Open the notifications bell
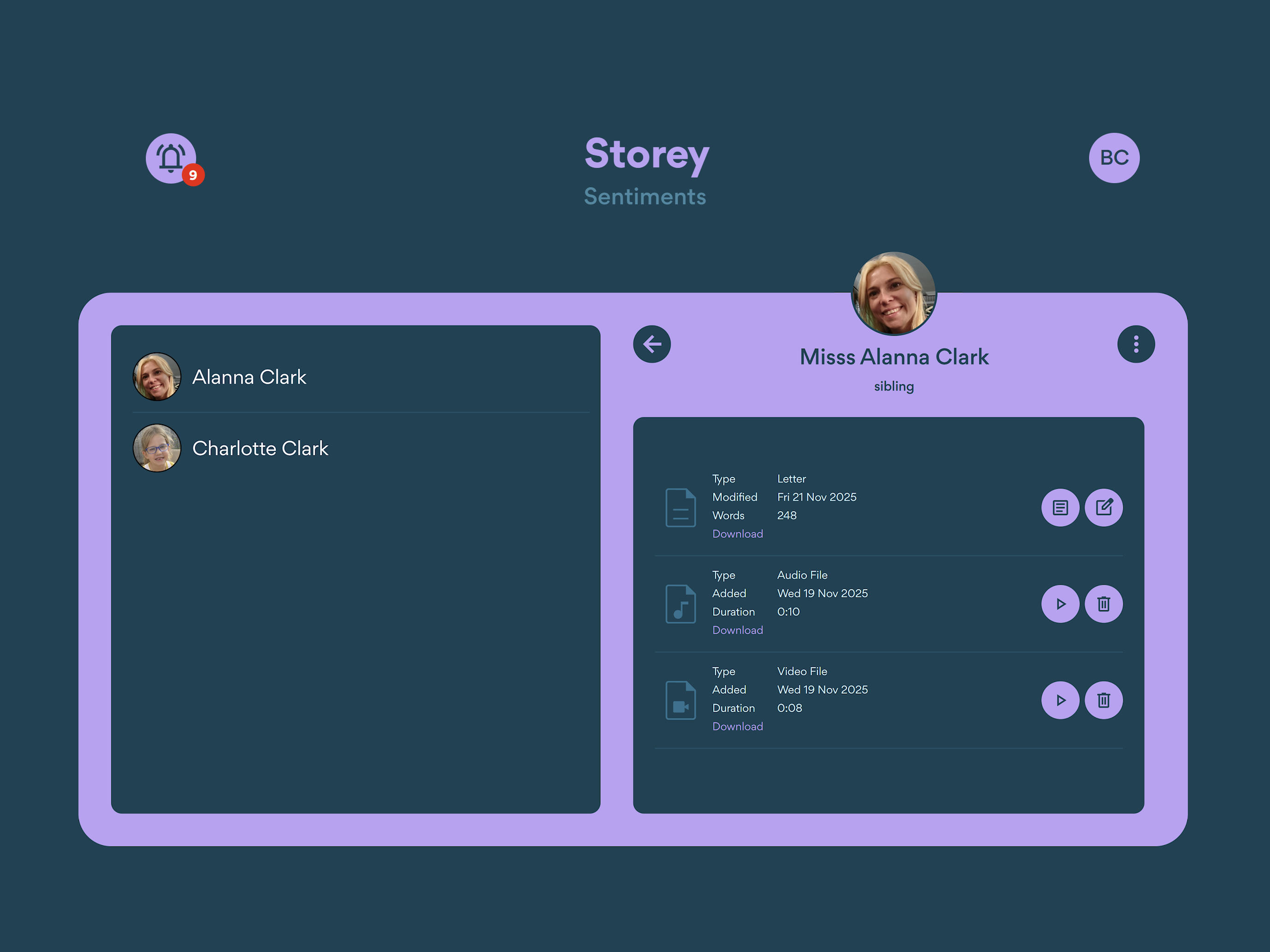This screenshot has height=952, width=1270. [171, 158]
